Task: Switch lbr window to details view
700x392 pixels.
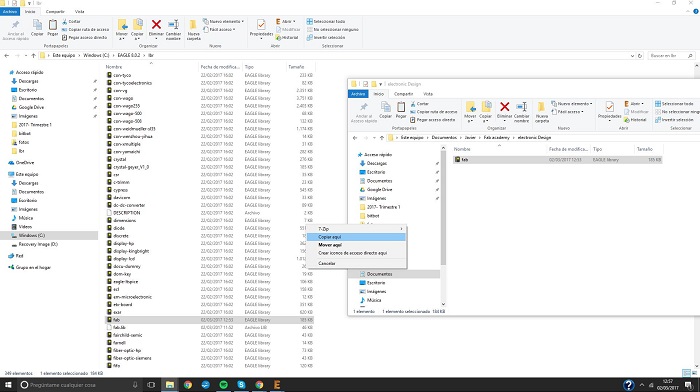Action: [x=686, y=372]
